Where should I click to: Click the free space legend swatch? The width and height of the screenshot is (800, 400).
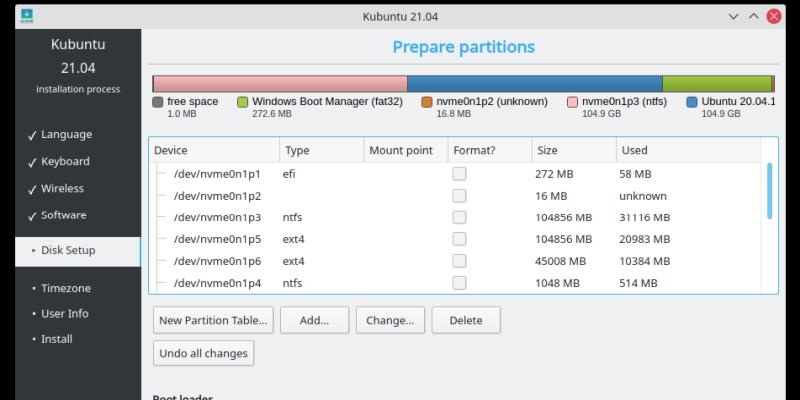click(x=157, y=102)
